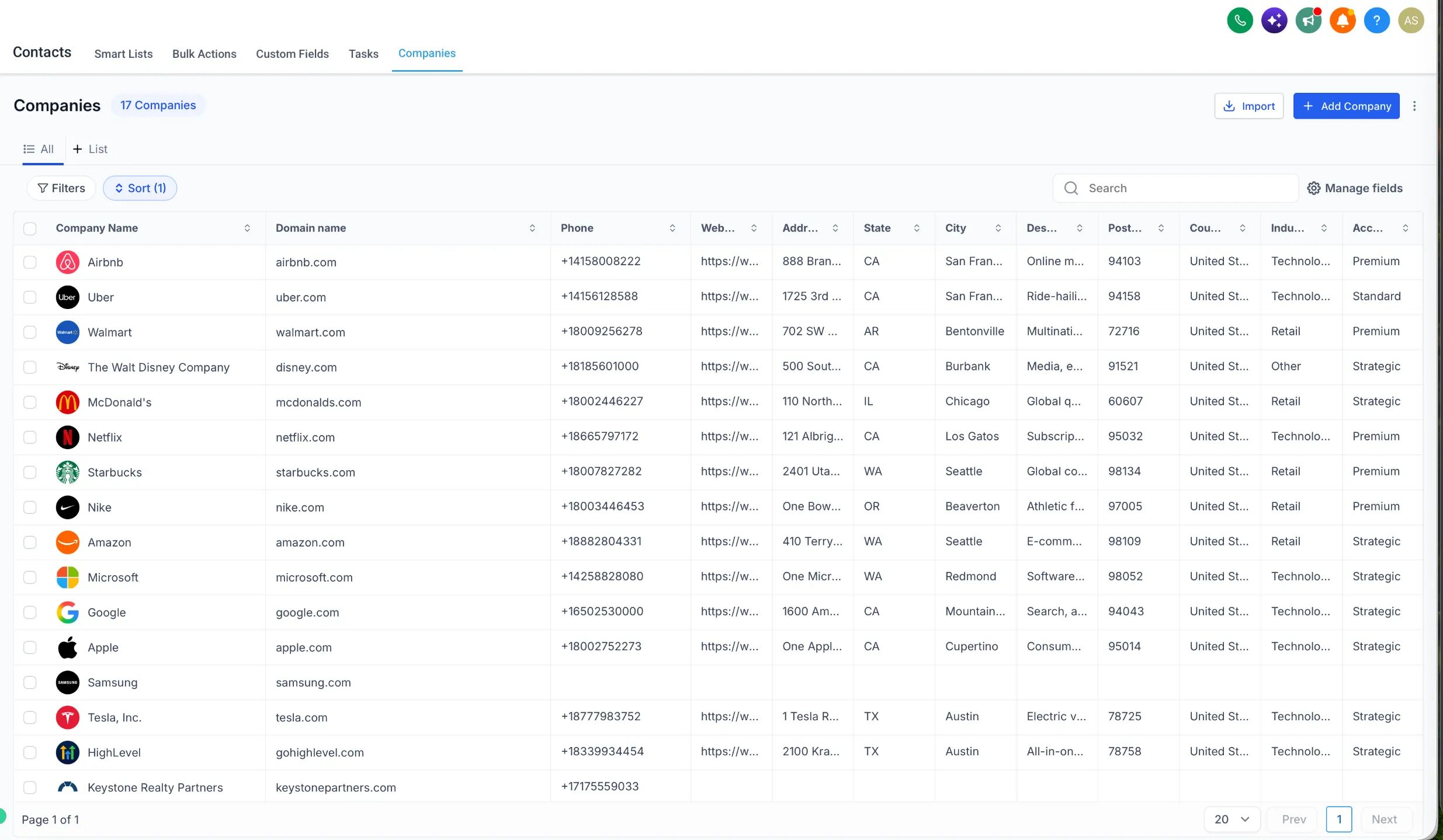1443x840 pixels.
Task: Go to the Bulk Actions tab
Action: point(204,54)
